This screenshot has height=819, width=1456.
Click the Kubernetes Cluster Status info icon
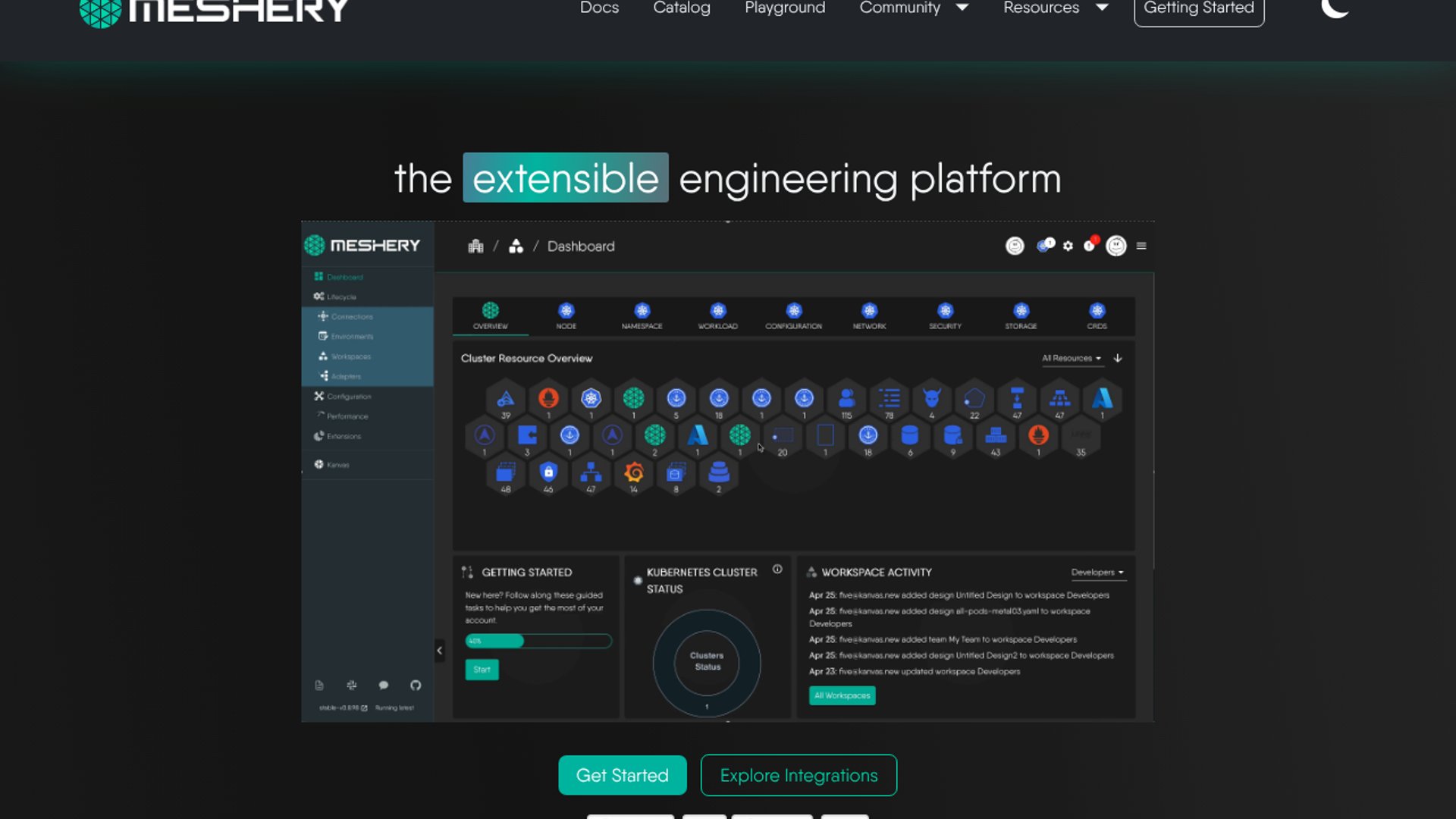777,570
